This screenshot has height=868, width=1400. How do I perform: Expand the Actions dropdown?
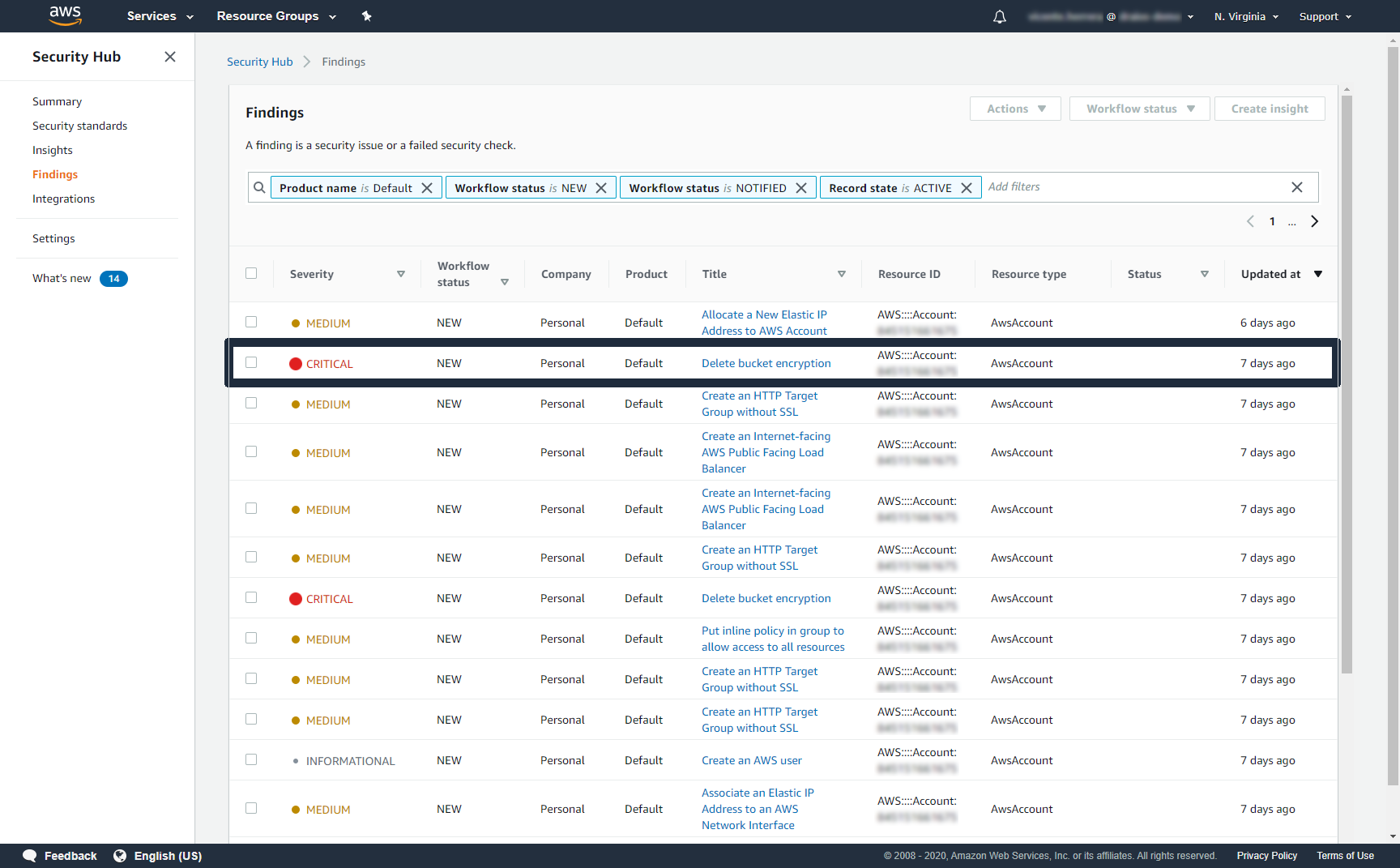[1015, 109]
